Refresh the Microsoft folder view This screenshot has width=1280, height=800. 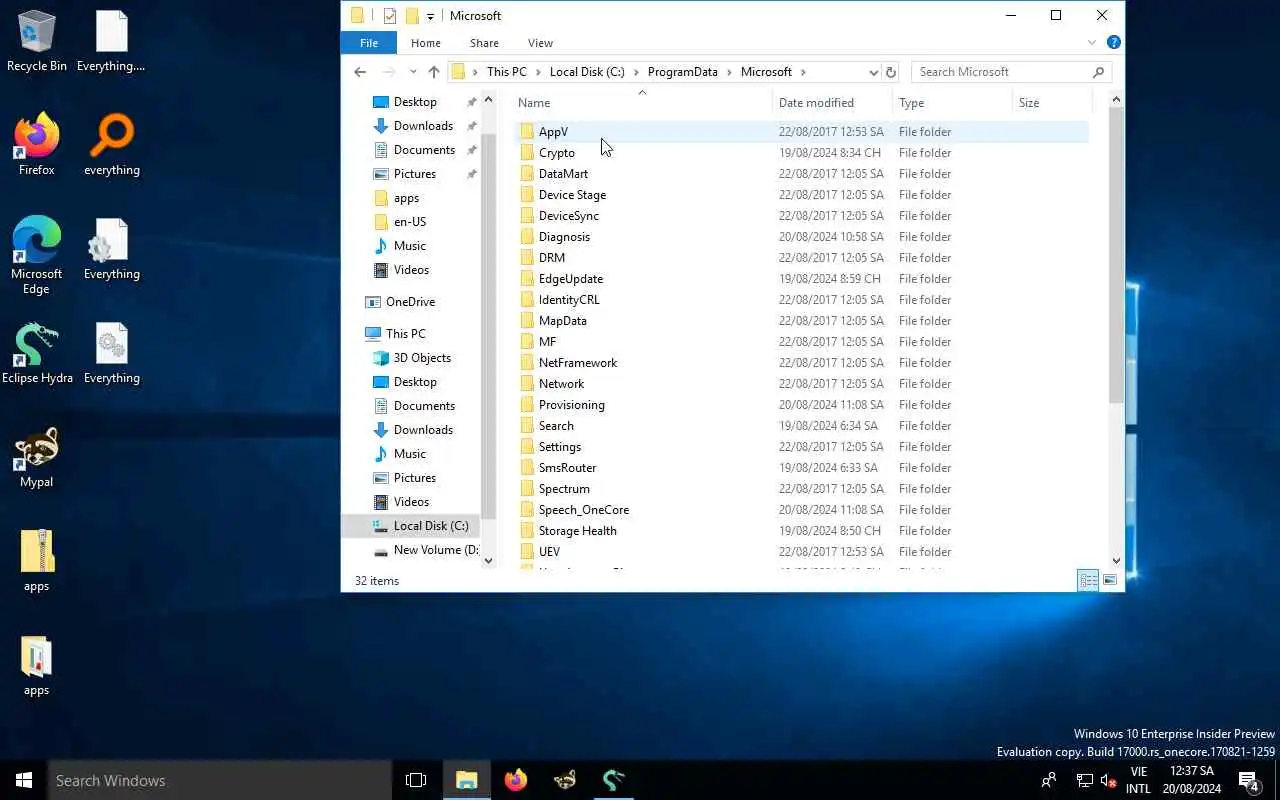click(891, 72)
